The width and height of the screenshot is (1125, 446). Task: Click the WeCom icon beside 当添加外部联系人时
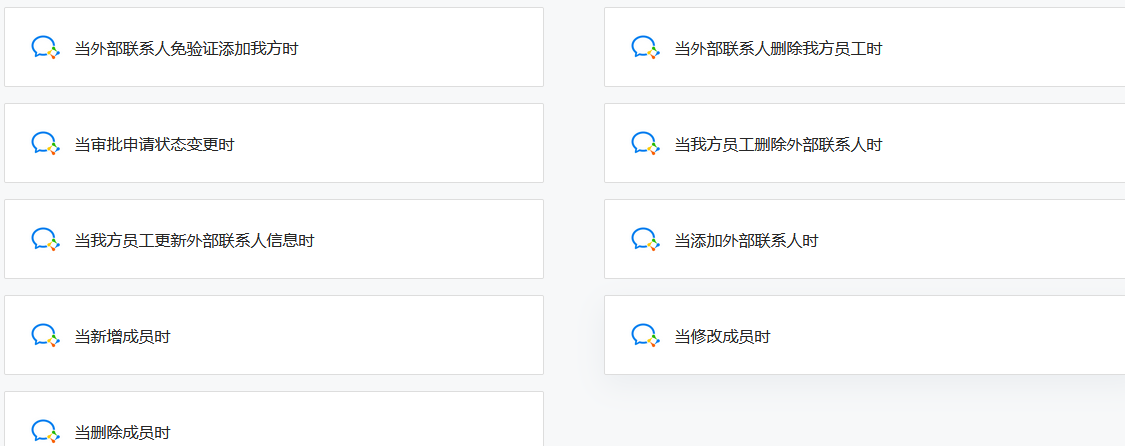(645, 240)
